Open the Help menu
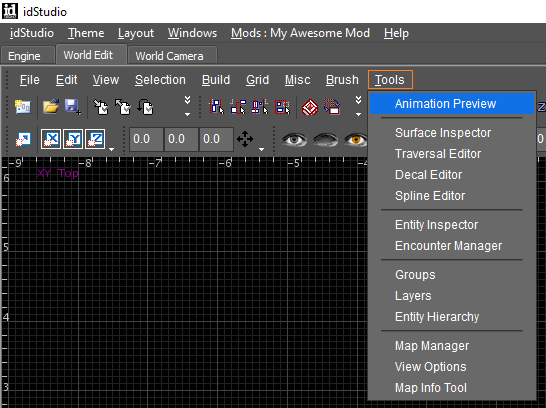This screenshot has height=408, width=546. (396, 33)
